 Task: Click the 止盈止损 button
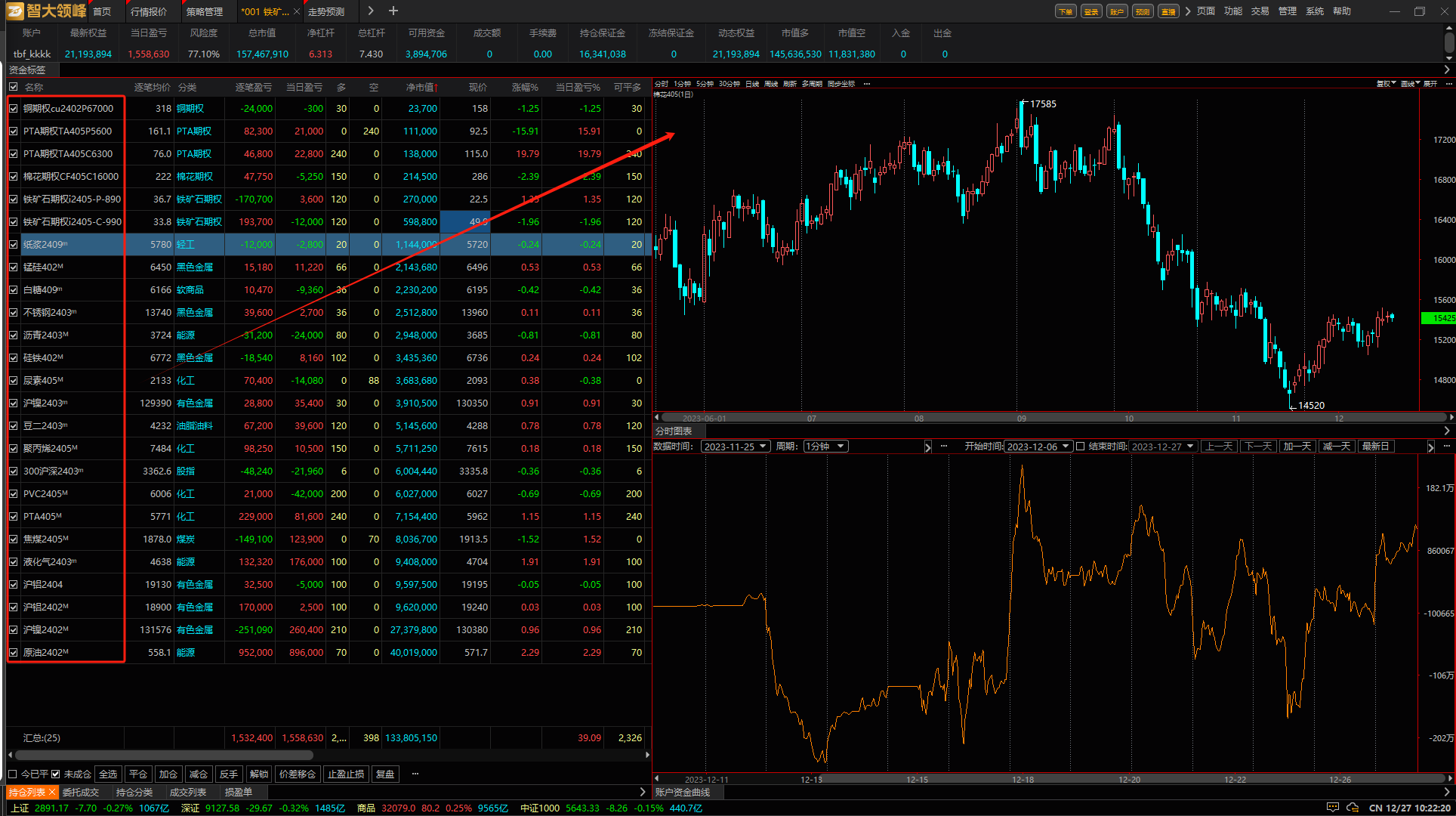click(346, 774)
